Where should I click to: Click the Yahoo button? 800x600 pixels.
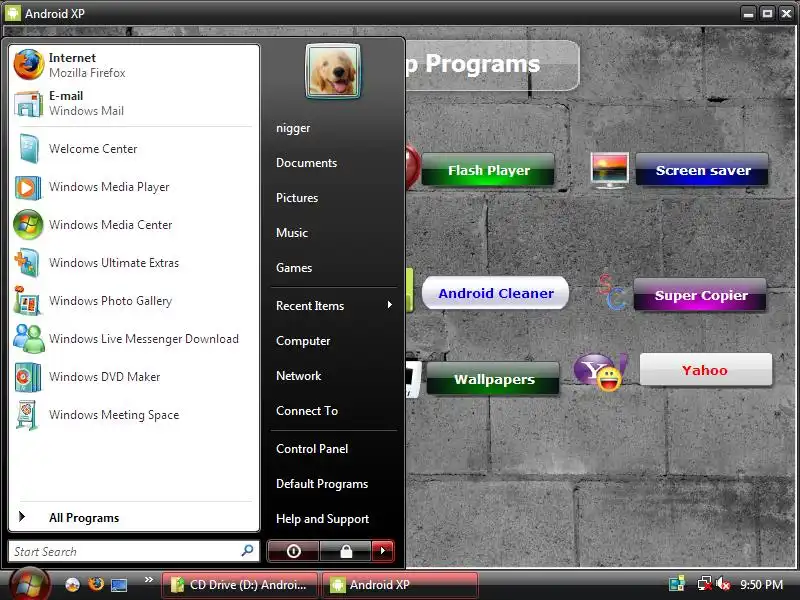(706, 370)
